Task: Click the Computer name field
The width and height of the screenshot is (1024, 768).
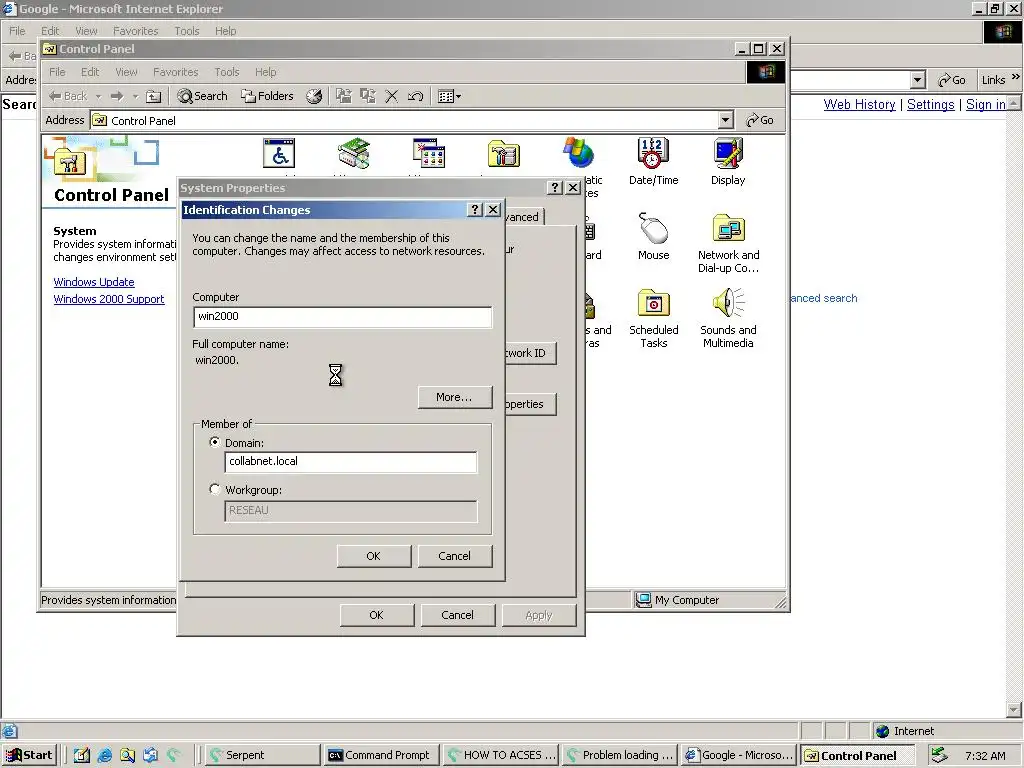Action: (x=342, y=317)
